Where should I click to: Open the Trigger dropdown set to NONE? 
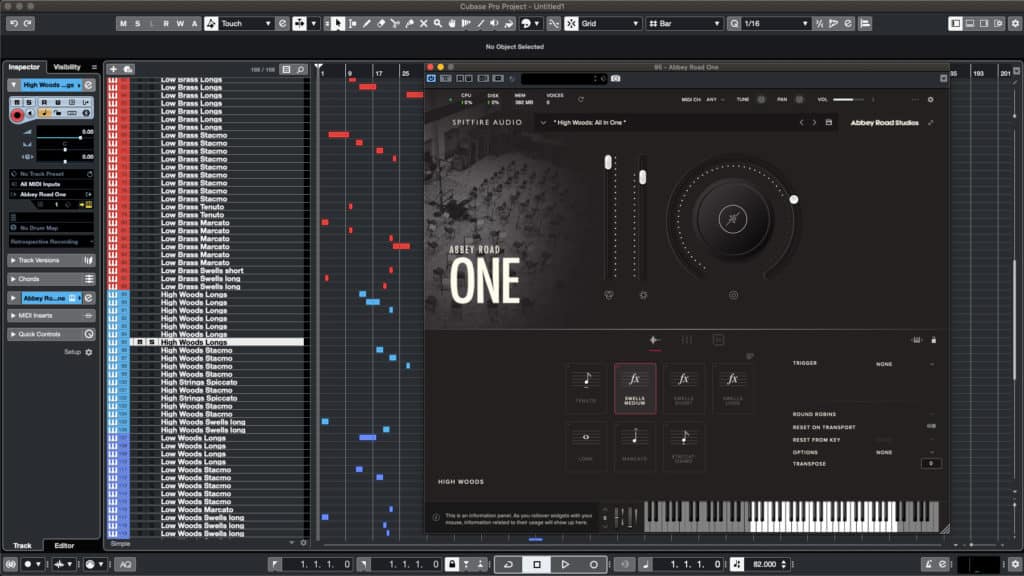(x=884, y=364)
